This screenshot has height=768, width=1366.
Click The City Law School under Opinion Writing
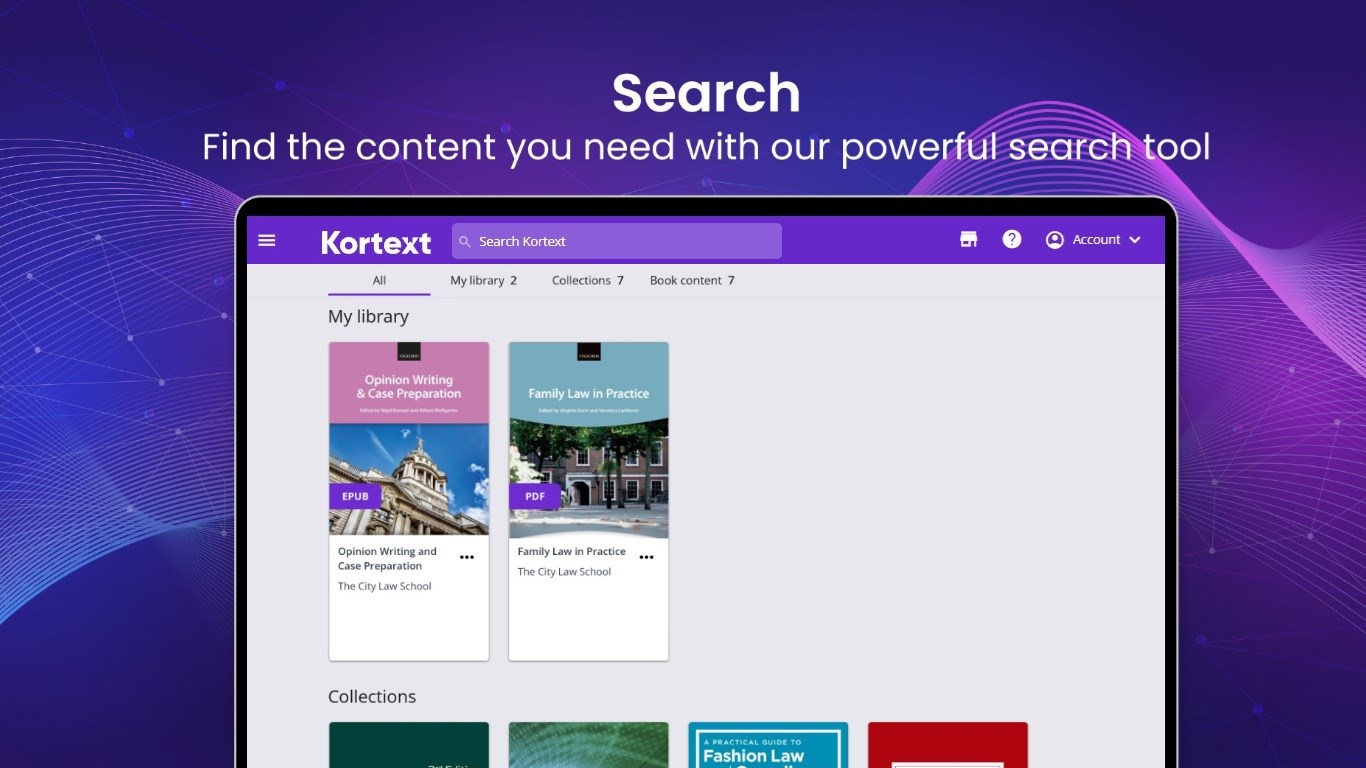[x=384, y=587]
